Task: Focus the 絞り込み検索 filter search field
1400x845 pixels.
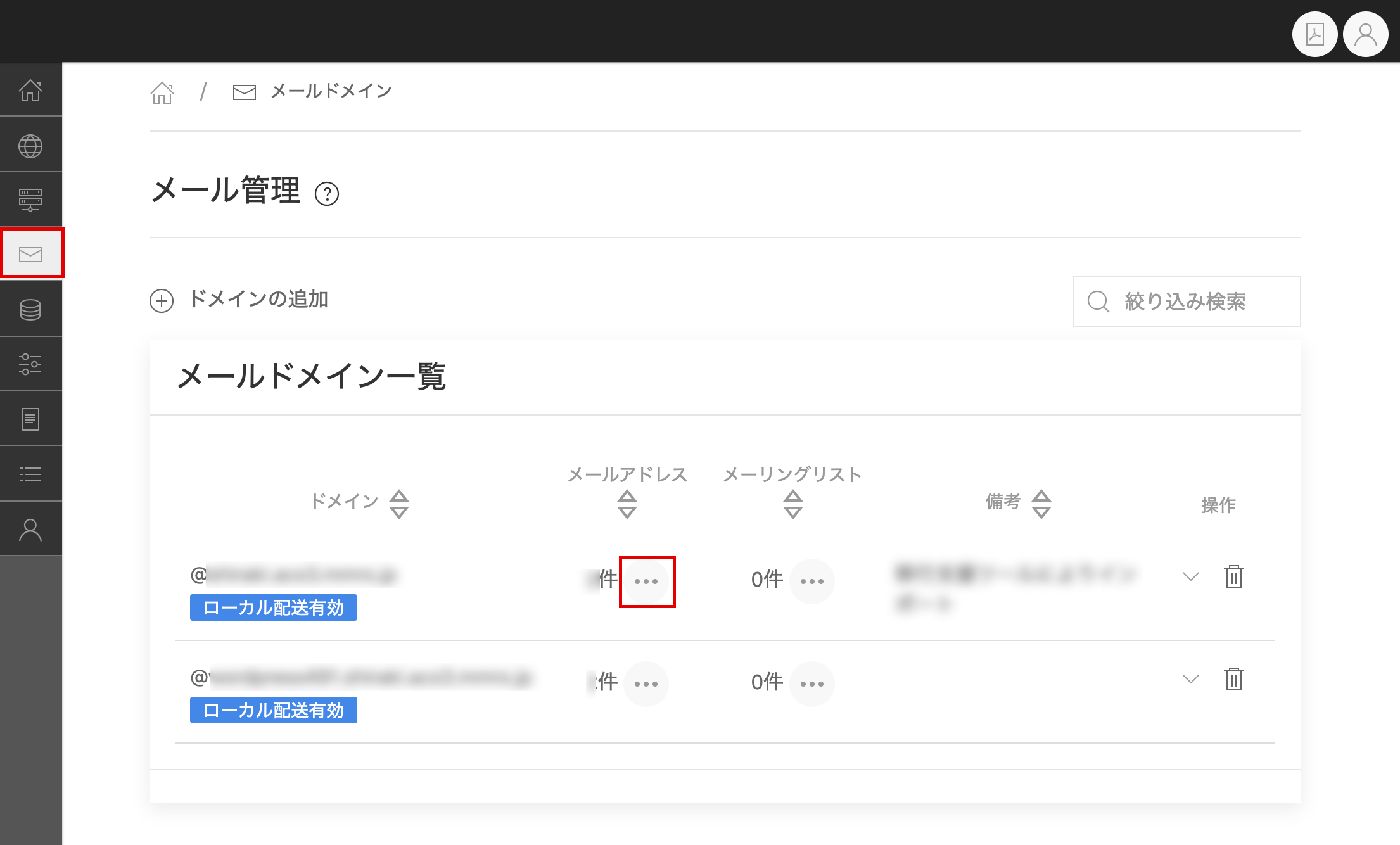Action: tap(1187, 302)
